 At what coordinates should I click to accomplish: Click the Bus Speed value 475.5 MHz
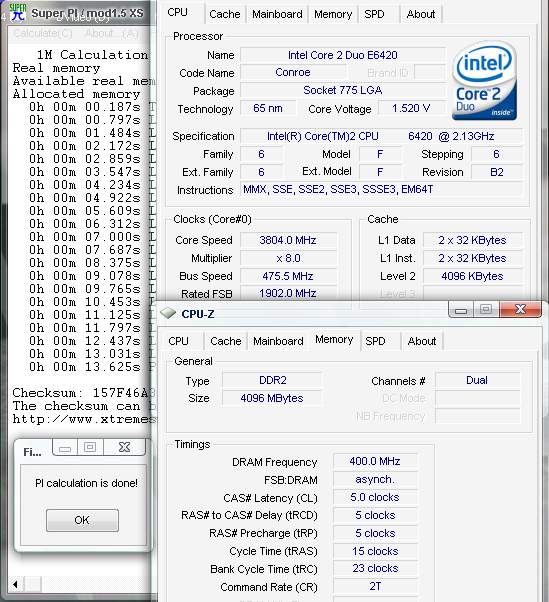coord(288,276)
